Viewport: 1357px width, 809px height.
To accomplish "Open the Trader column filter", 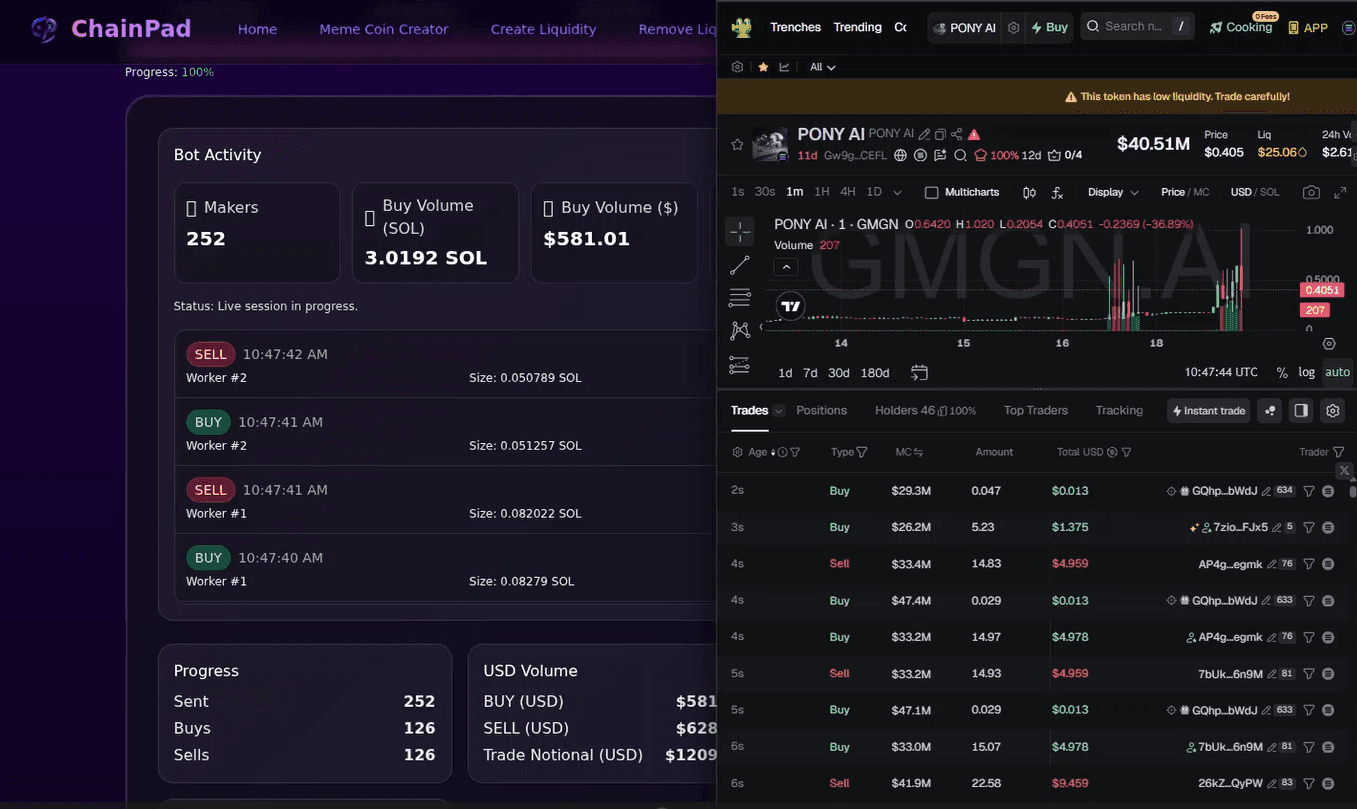I will pyautogui.click(x=1339, y=452).
